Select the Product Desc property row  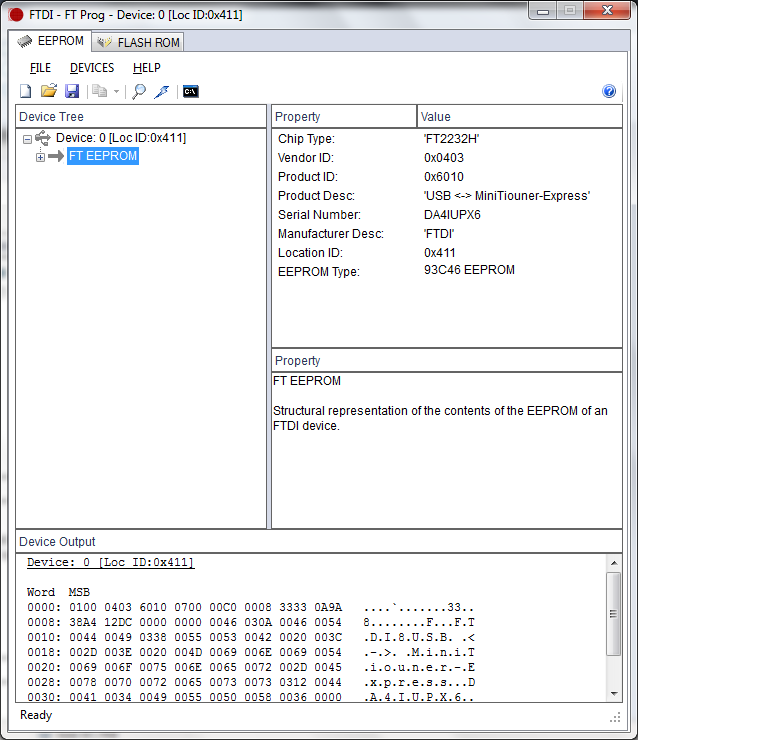point(447,196)
